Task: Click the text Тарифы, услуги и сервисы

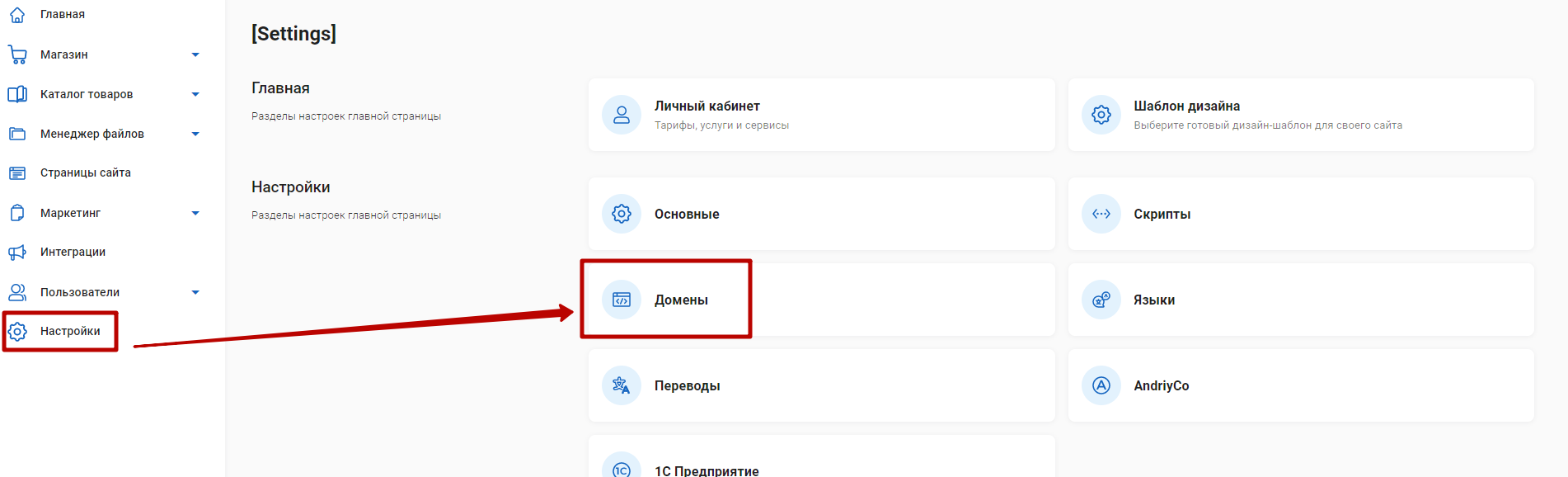Action: coord(721,125)
